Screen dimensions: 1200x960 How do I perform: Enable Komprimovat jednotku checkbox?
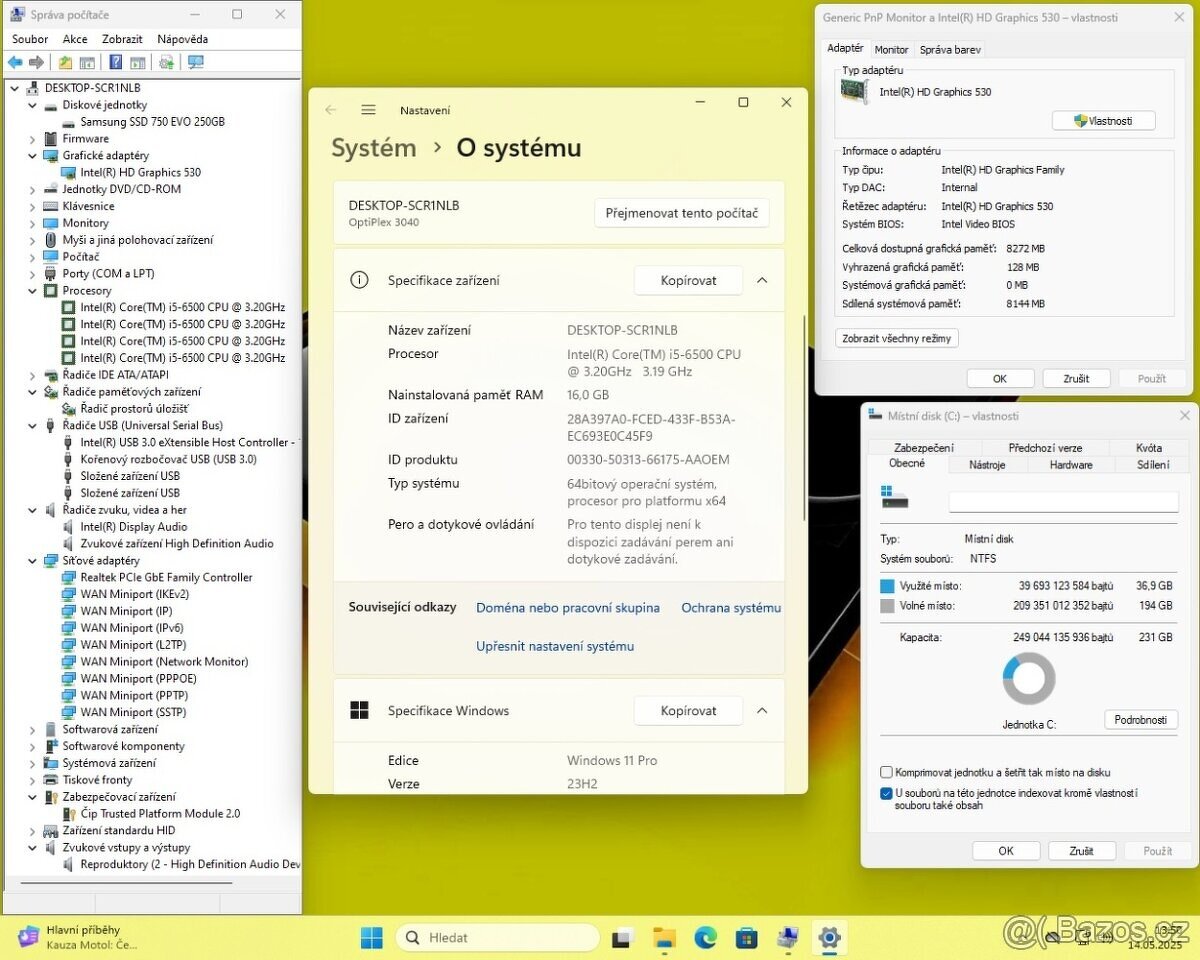coord(886,773)
